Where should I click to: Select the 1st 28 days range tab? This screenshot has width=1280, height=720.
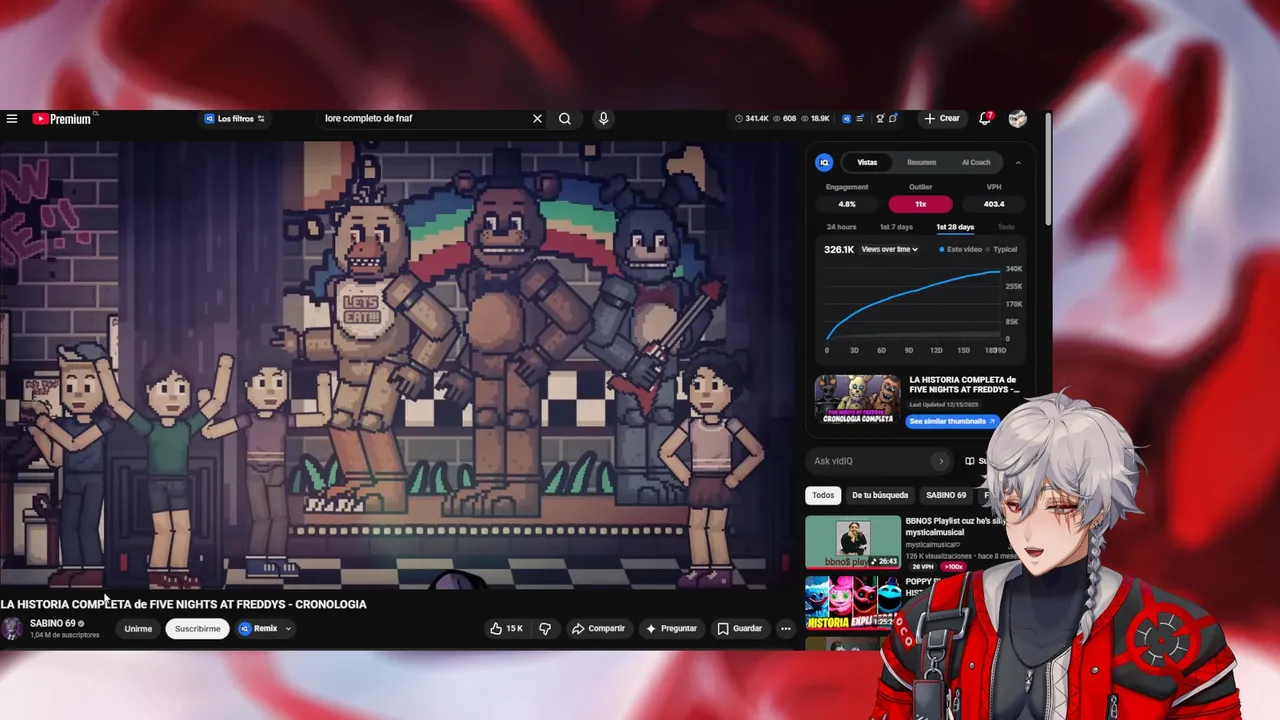pyautogui.click(x=955, y=227)
